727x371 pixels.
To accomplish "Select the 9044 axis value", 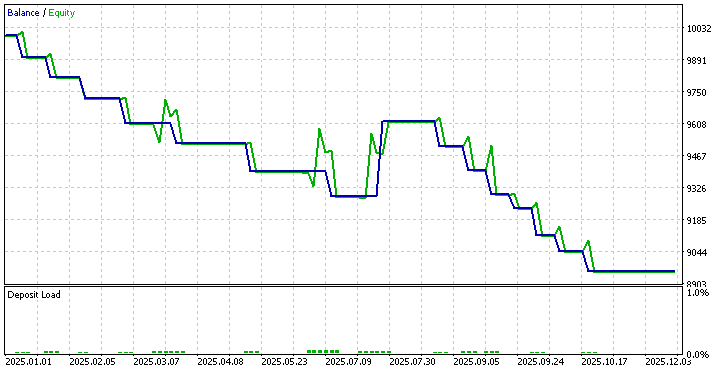I will coord(696,253).
